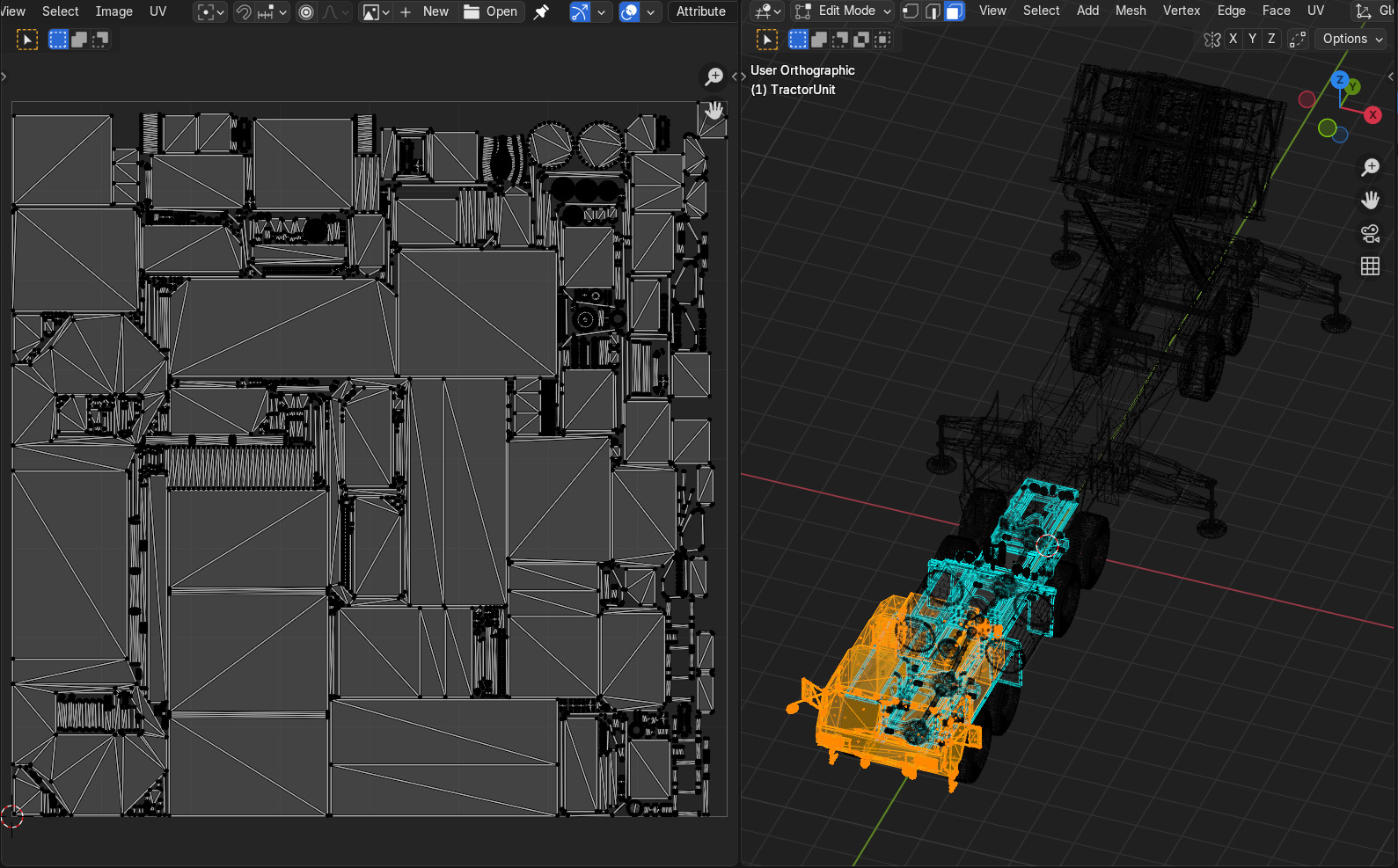Click New to create a new image
Viewport: 1398px width, 868px height.
pyautogui.click(x=424, y=11)
